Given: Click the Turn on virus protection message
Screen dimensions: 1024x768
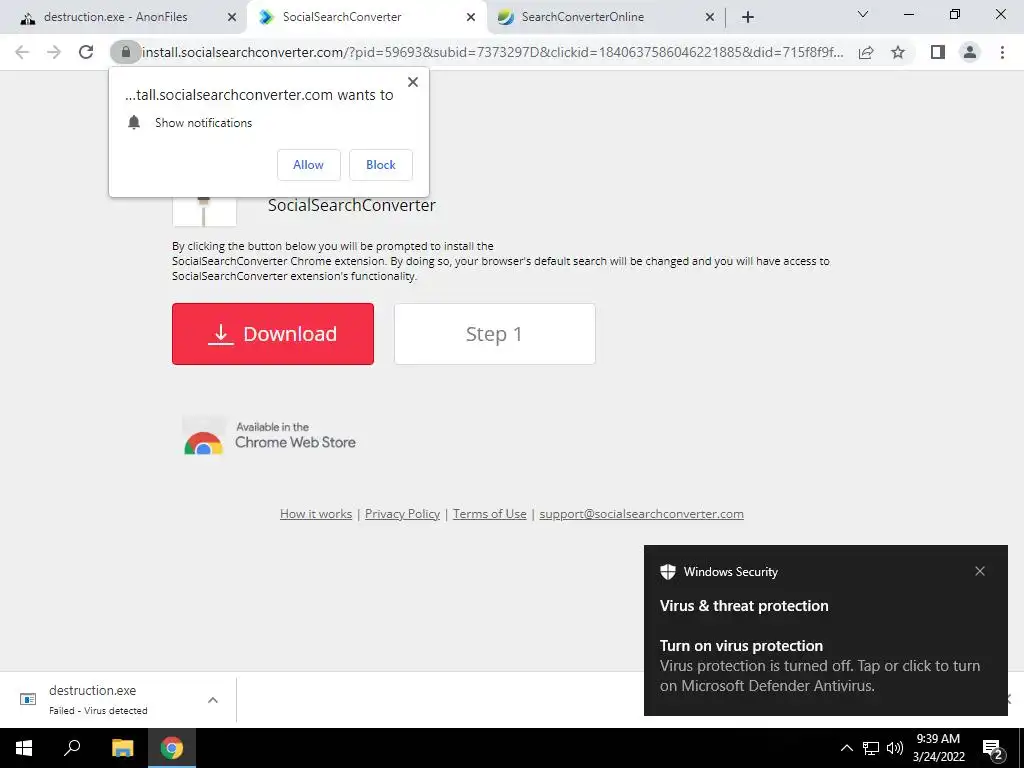Looking at the screenshot, I should click(820, 665).
